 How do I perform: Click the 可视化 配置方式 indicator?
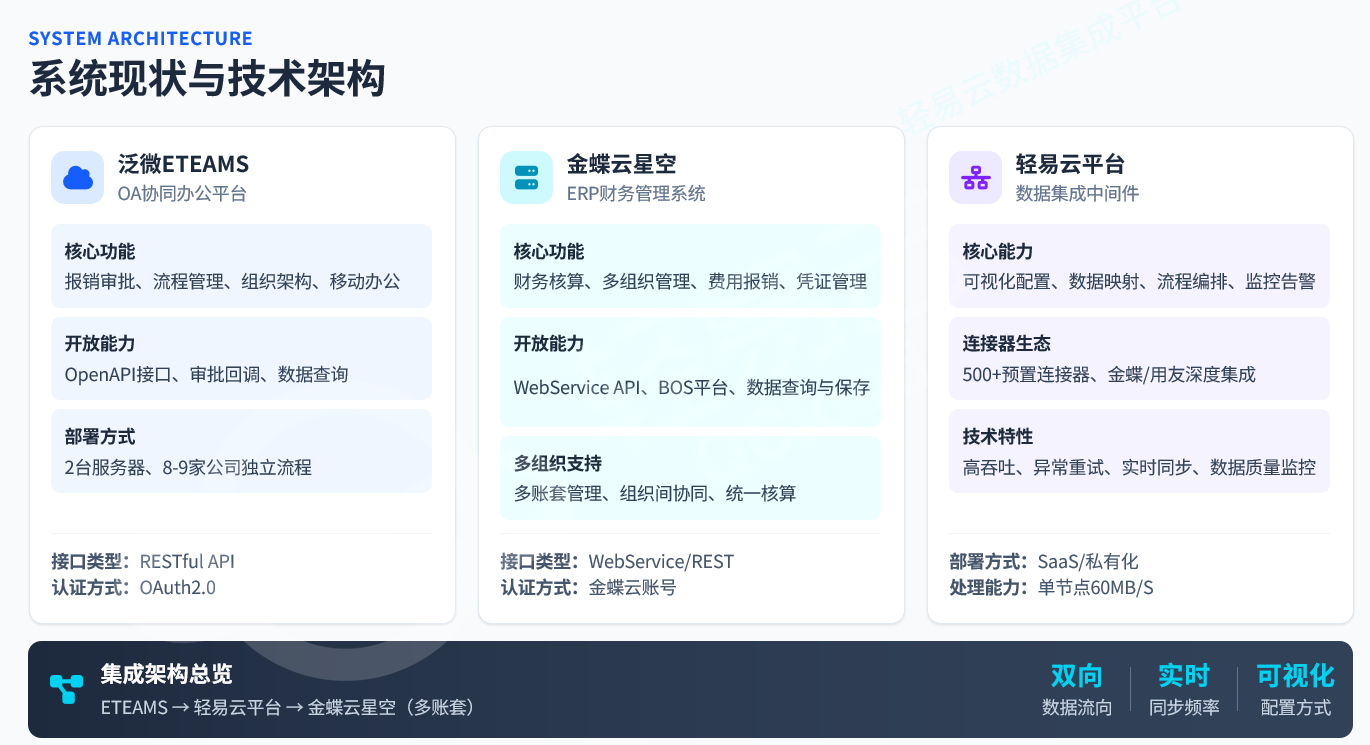coord(1295,690)
